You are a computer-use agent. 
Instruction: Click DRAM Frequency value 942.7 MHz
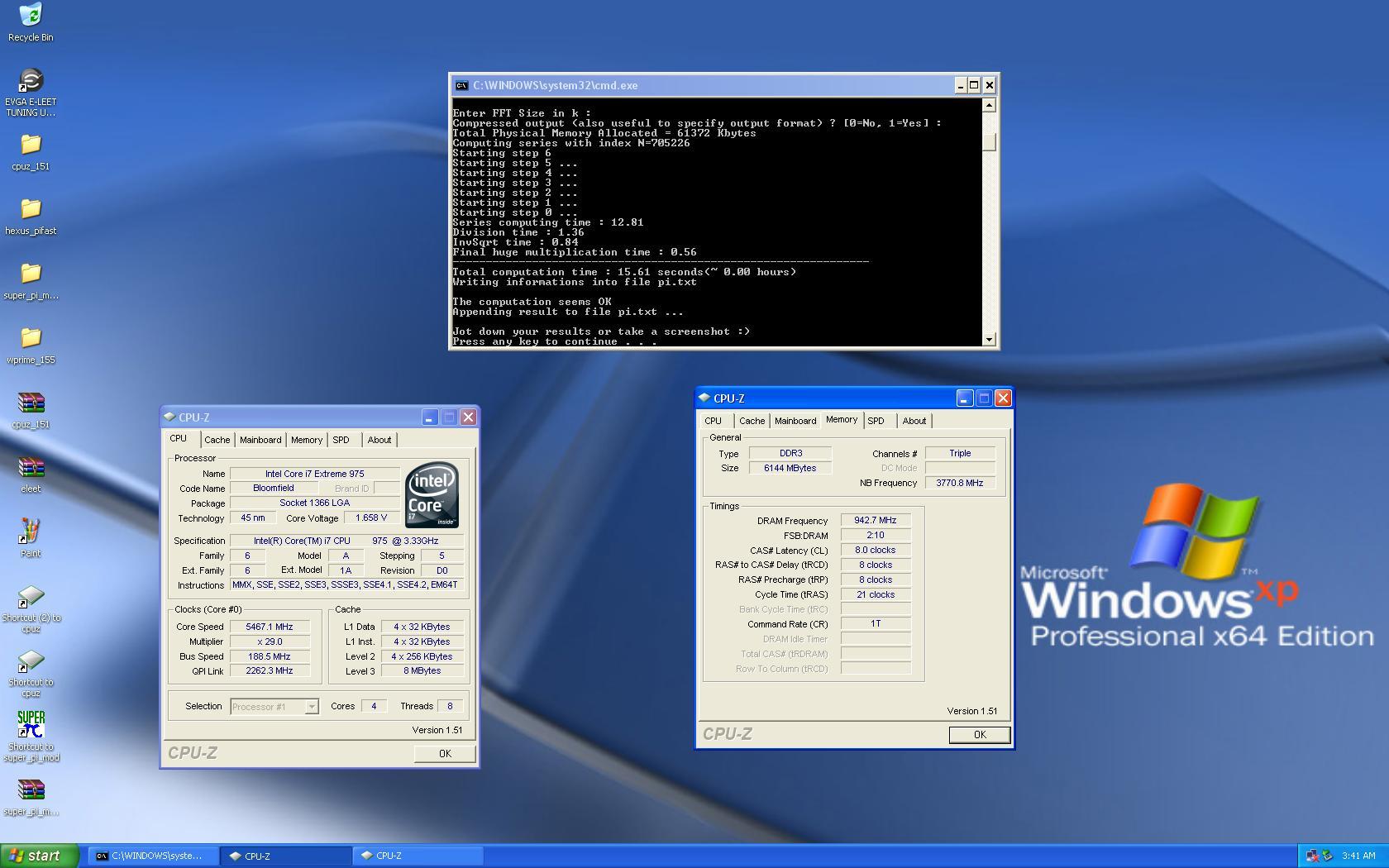click(876, 521)
